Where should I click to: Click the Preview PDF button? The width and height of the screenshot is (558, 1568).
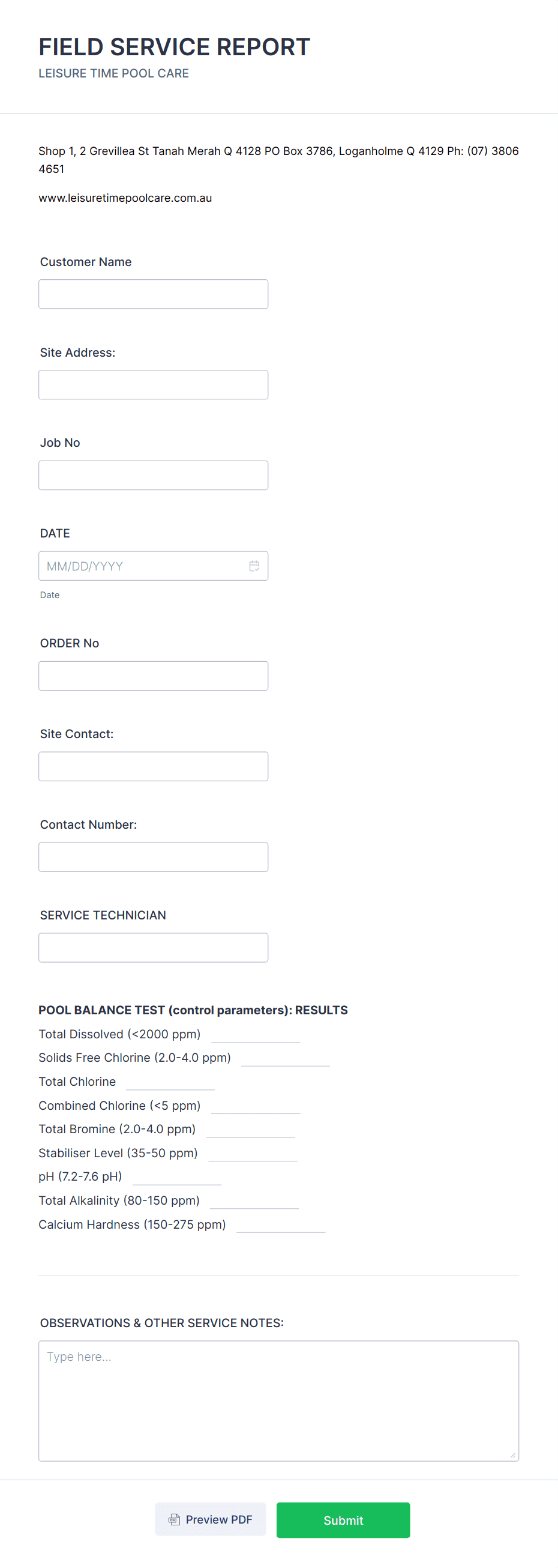point(211,1519)
